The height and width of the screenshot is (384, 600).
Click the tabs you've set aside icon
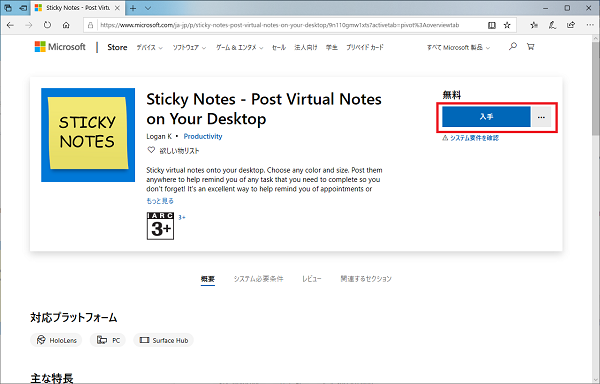click(x=8, y=8)
